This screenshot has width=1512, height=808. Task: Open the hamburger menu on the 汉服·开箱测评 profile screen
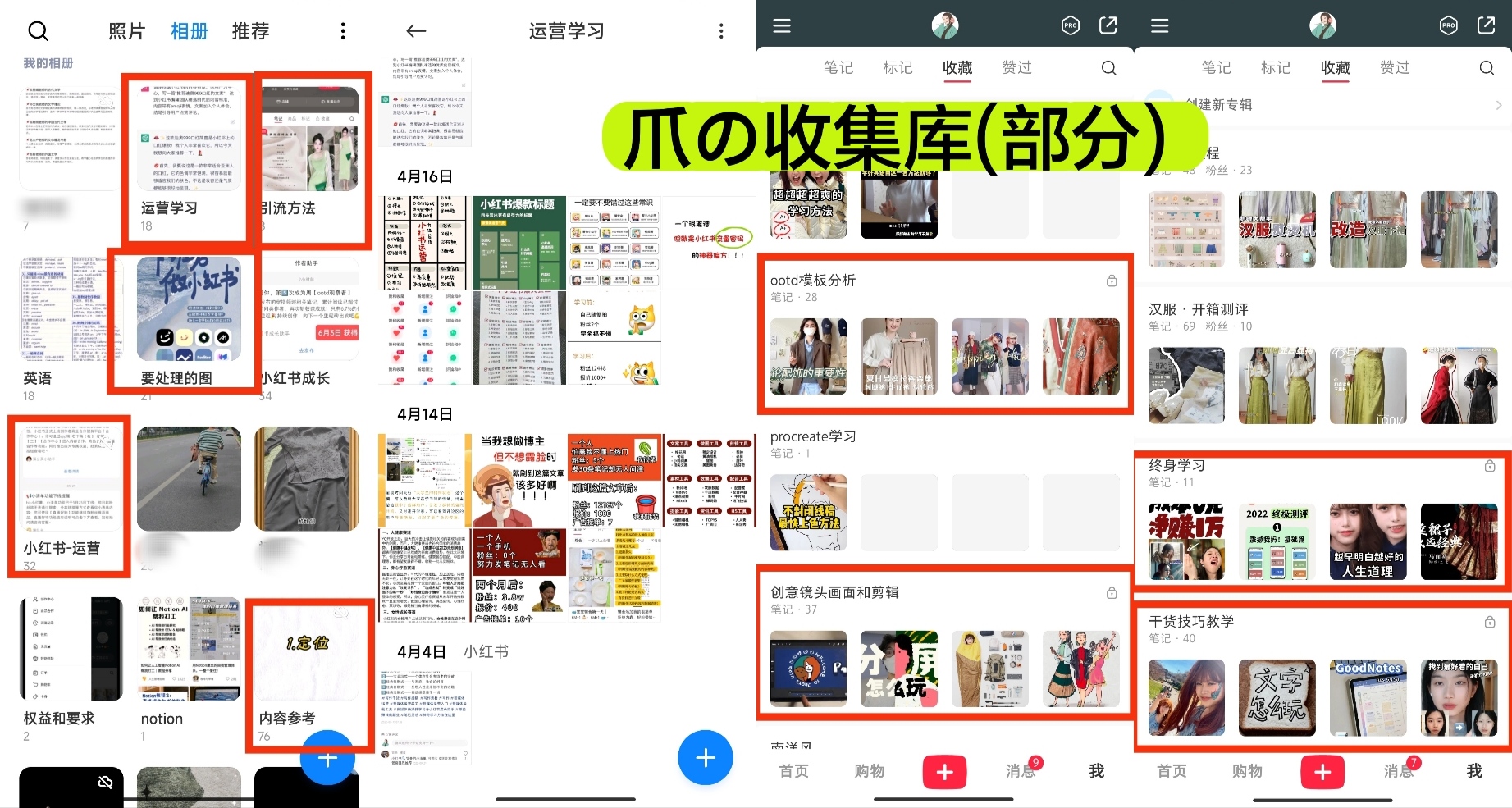1160,25
